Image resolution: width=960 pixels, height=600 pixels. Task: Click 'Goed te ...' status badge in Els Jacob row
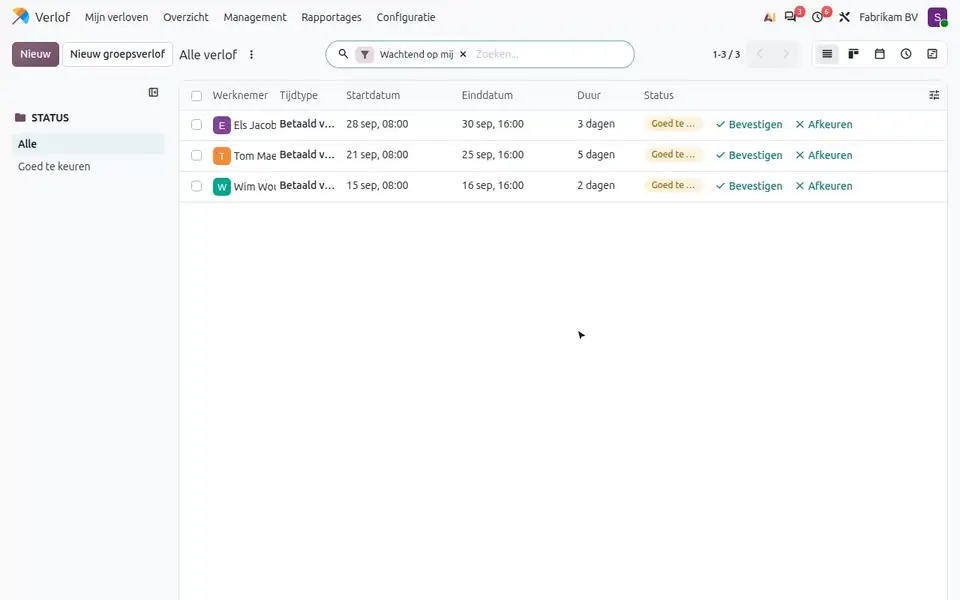(673, 124)
